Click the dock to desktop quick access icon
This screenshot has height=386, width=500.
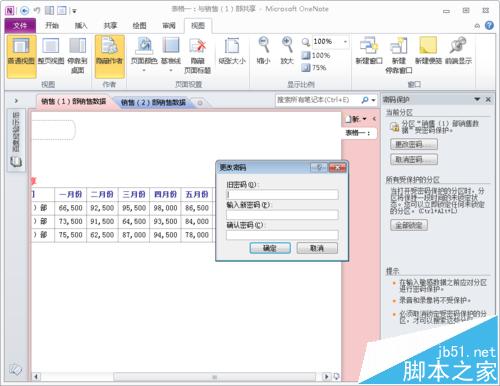tap(49, 11)
